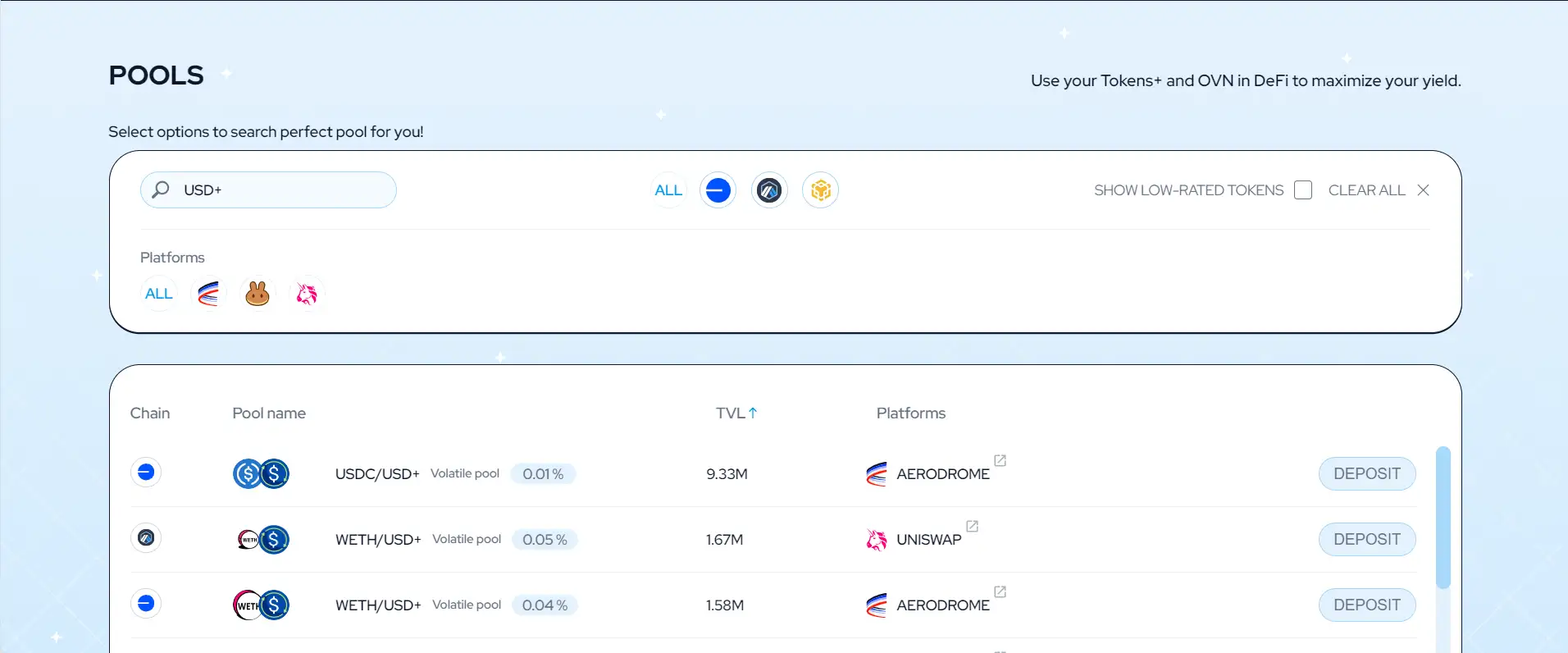Enable Show Low-Rated Tokens checkbox

(x=1302, y=190)
